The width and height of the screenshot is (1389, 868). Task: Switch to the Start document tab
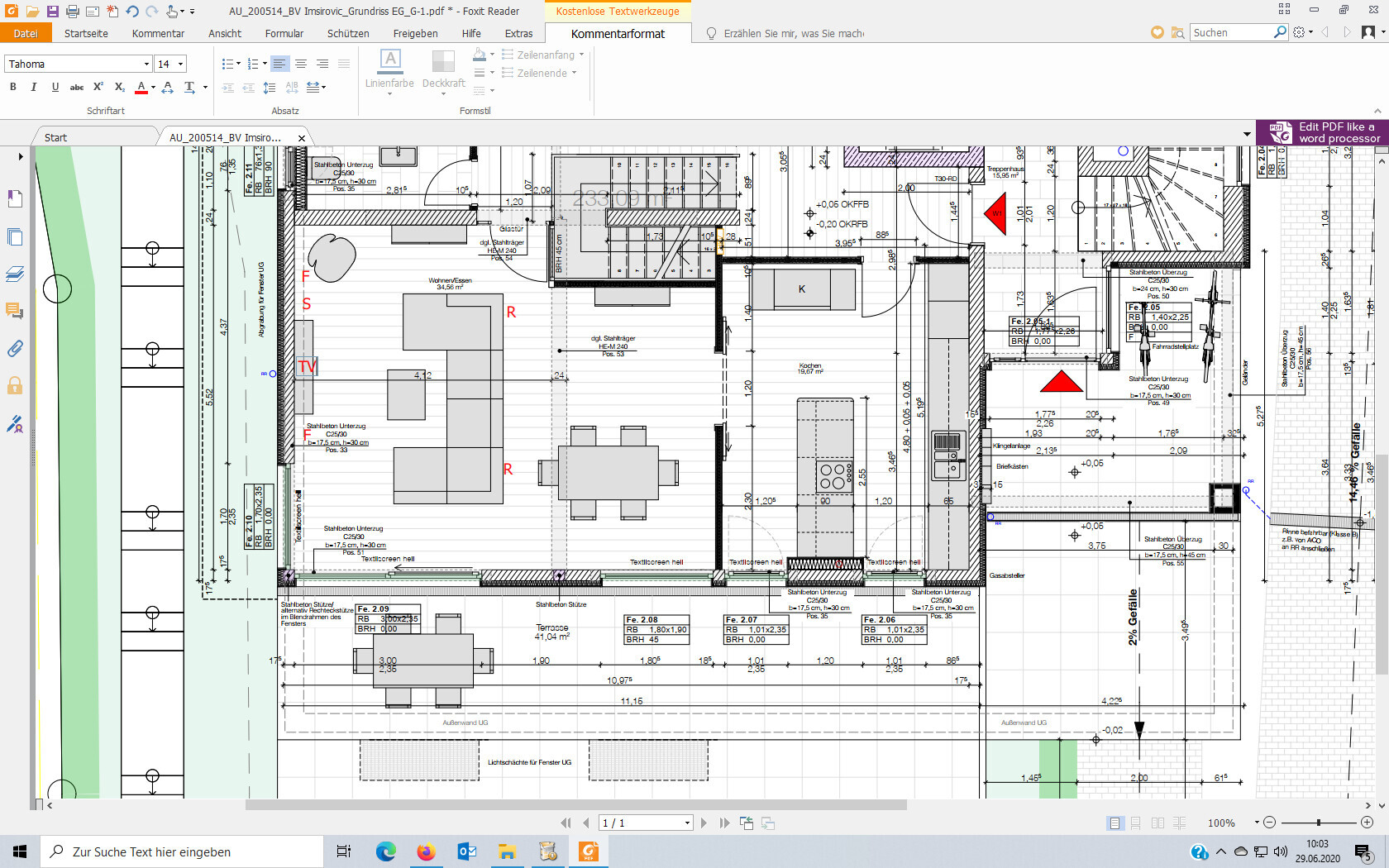(55, 137)
